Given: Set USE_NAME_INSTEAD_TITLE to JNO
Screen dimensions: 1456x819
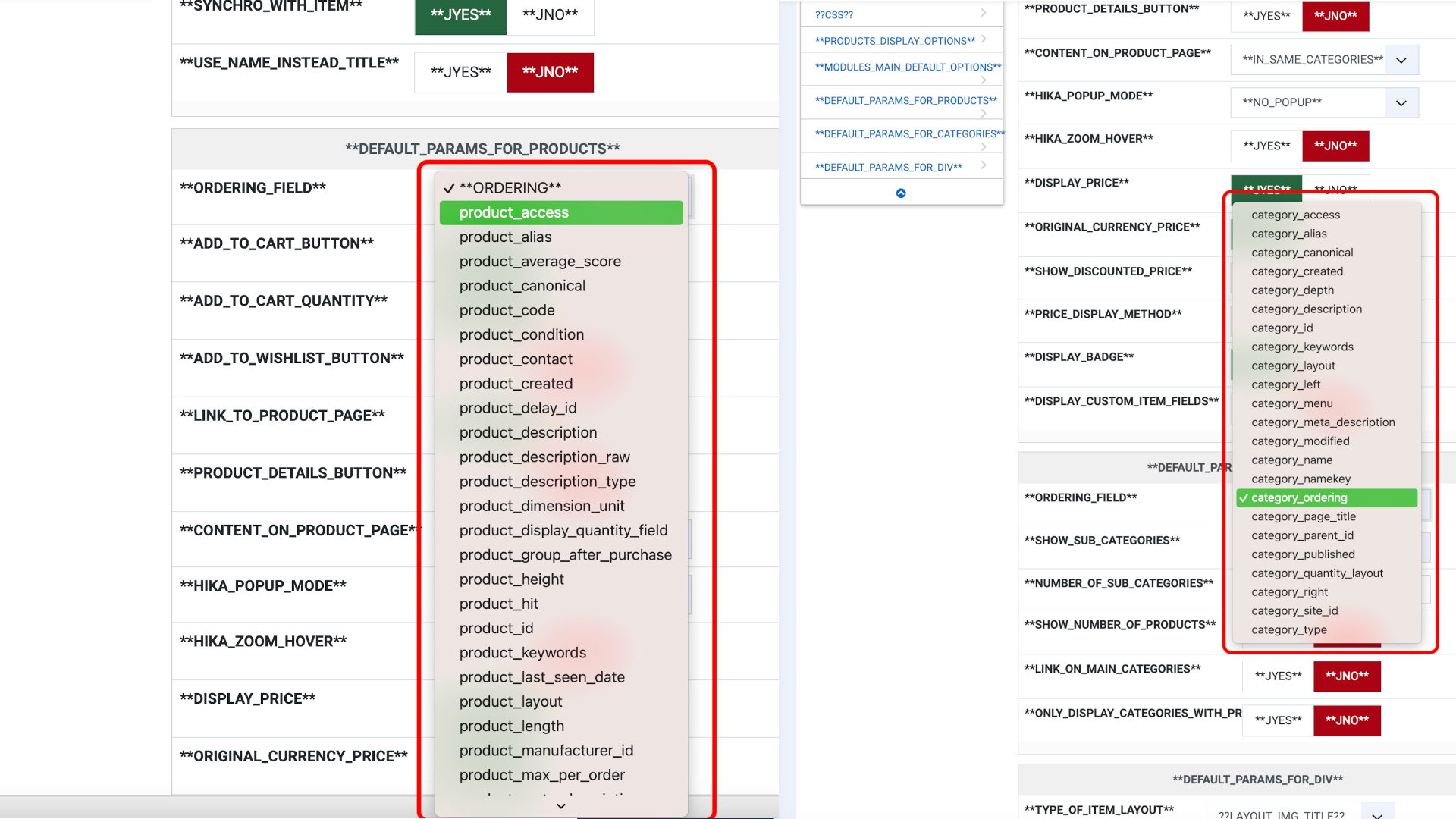Looking at the screenshot, I should coord(550,72).
